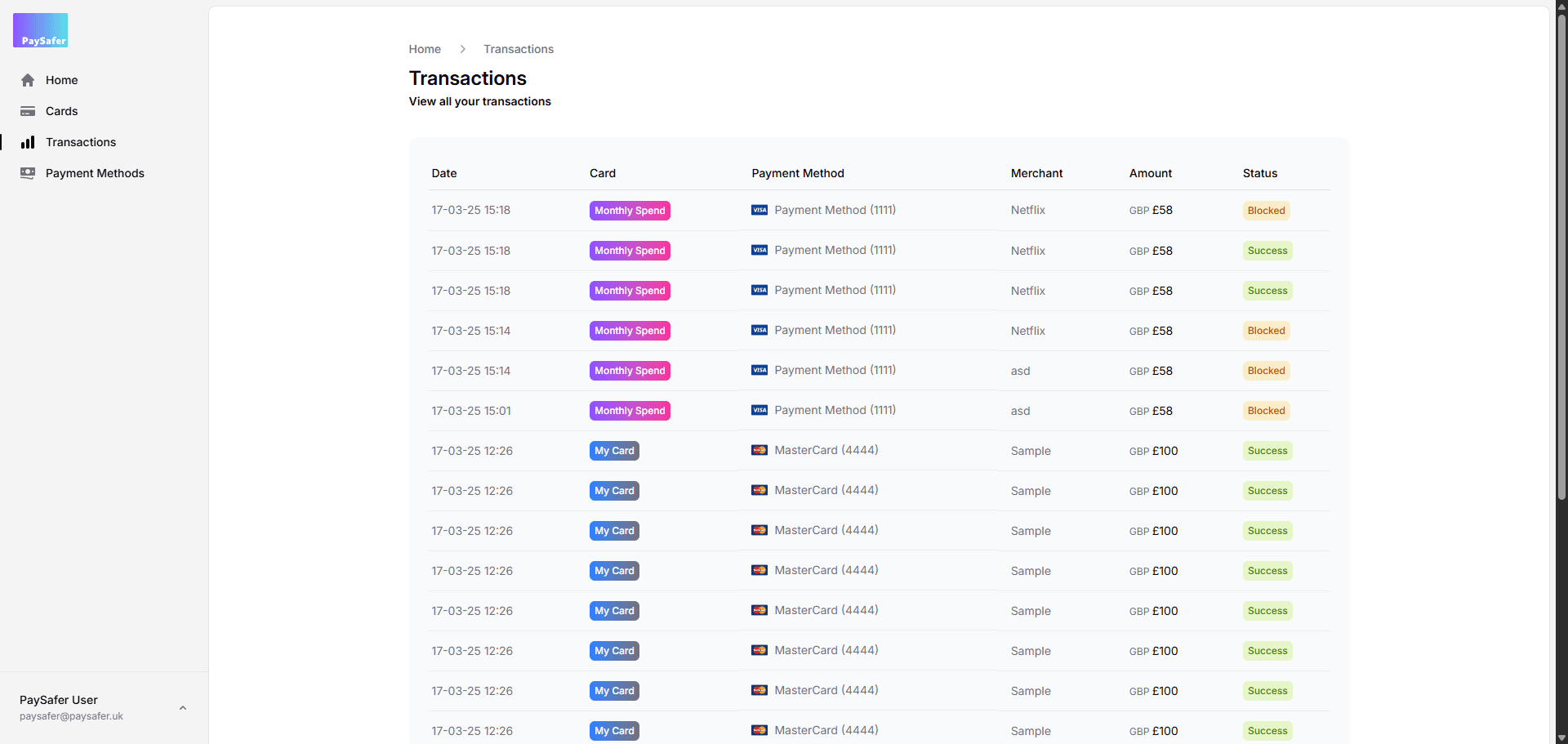
Task: Go to Cards in the sidebar
Action: pyautogui.click(x=61, y=111)
